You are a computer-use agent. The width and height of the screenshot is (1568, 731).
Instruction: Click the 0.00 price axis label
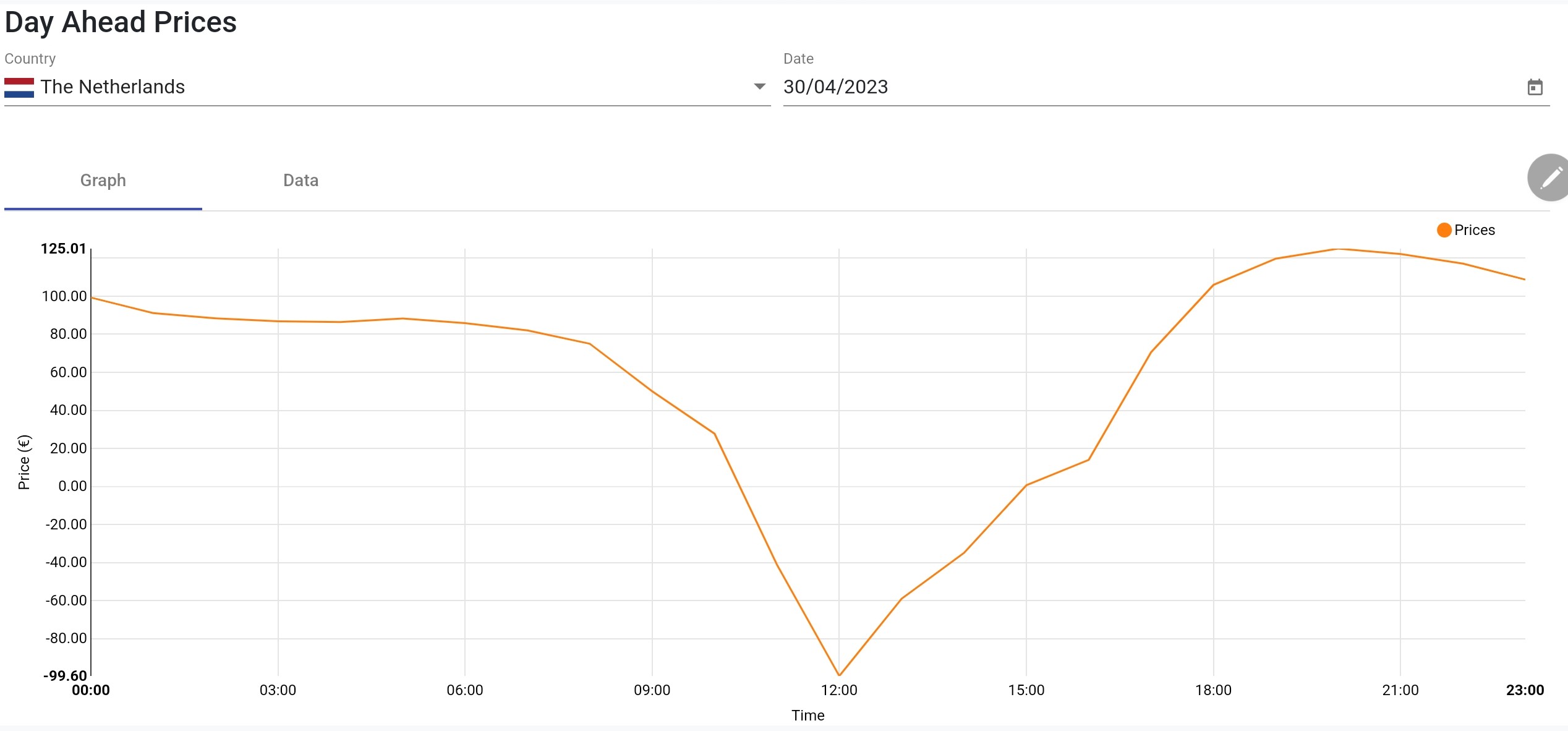pyautogui.click(x=72, y=486)
